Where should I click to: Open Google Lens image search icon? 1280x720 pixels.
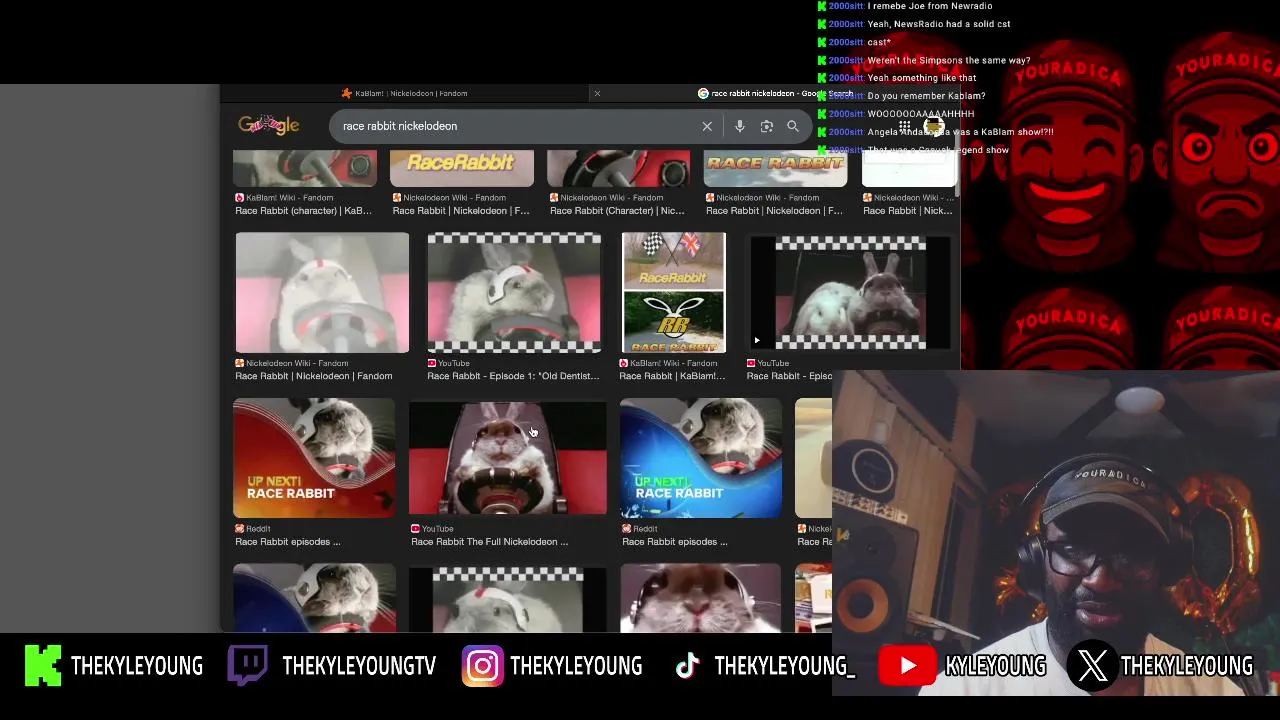coord(767,127)
